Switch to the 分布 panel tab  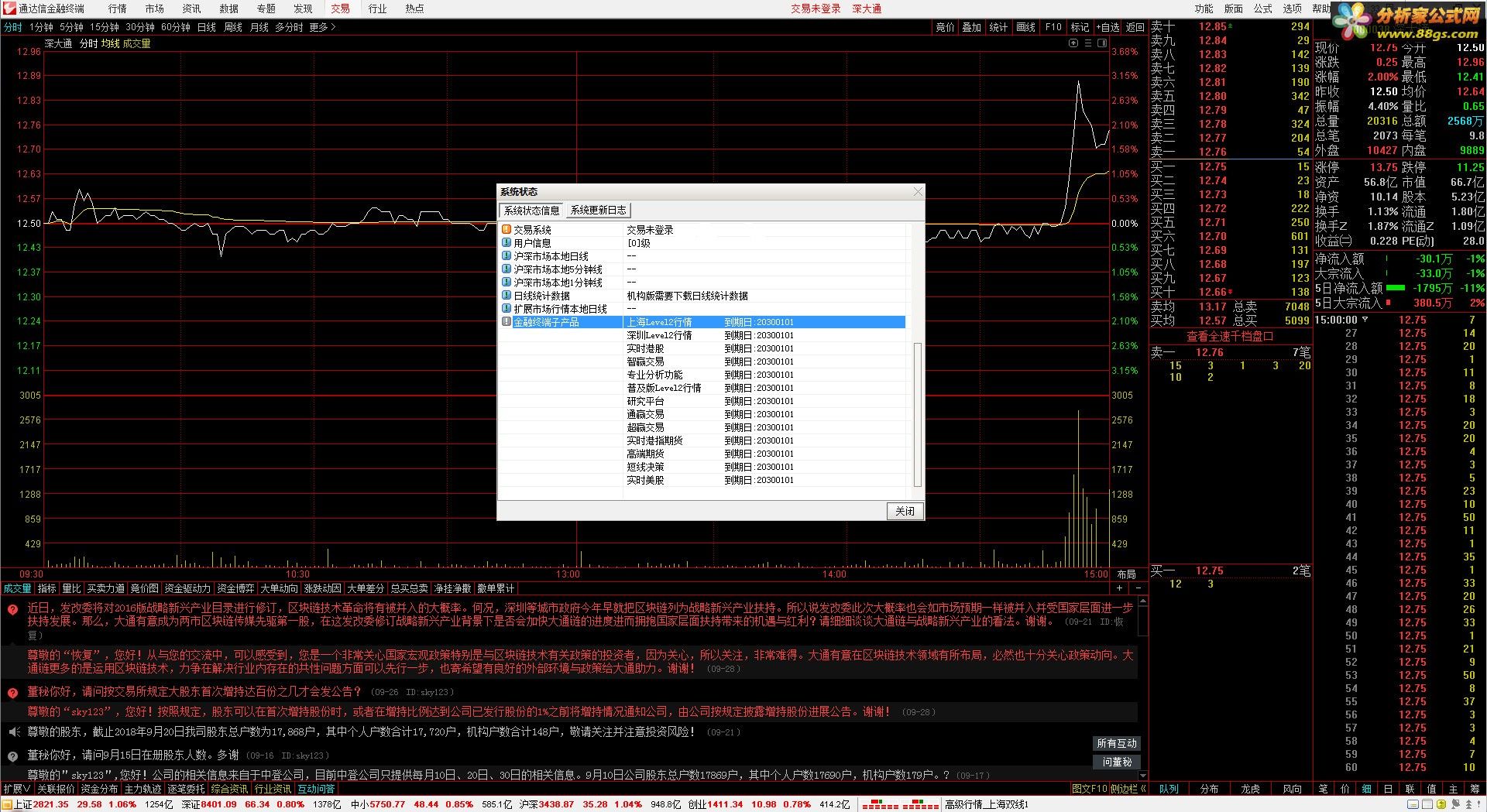pos(1209,789)
